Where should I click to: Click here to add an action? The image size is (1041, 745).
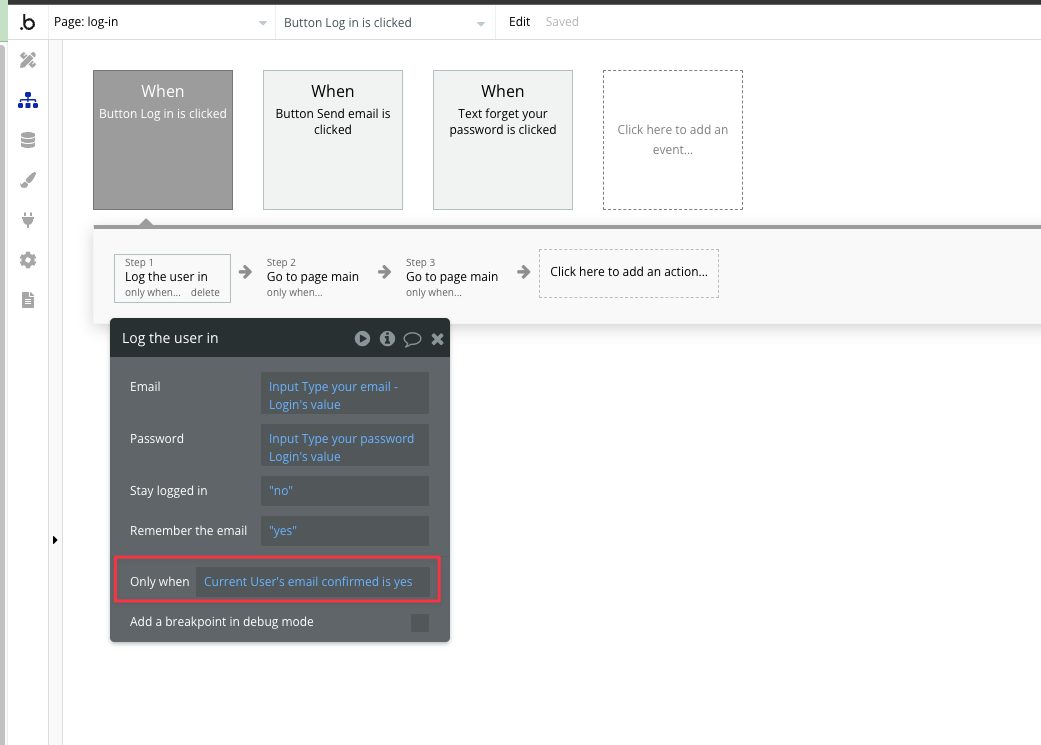coord(629,274)
